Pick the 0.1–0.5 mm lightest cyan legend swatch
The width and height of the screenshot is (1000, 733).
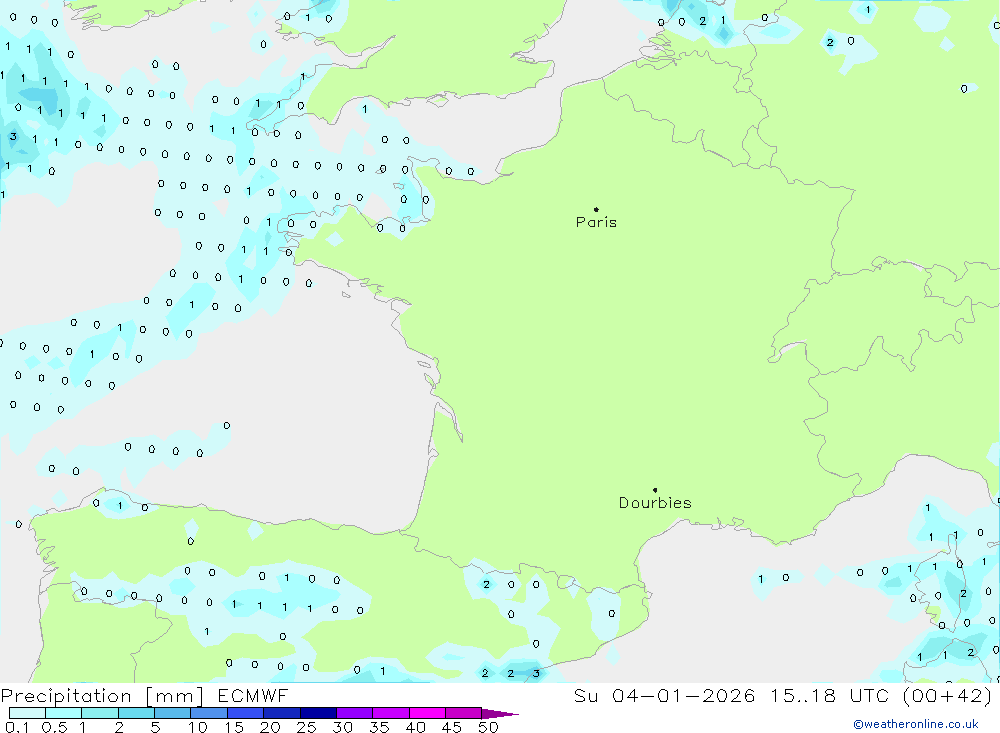(27, 713)
